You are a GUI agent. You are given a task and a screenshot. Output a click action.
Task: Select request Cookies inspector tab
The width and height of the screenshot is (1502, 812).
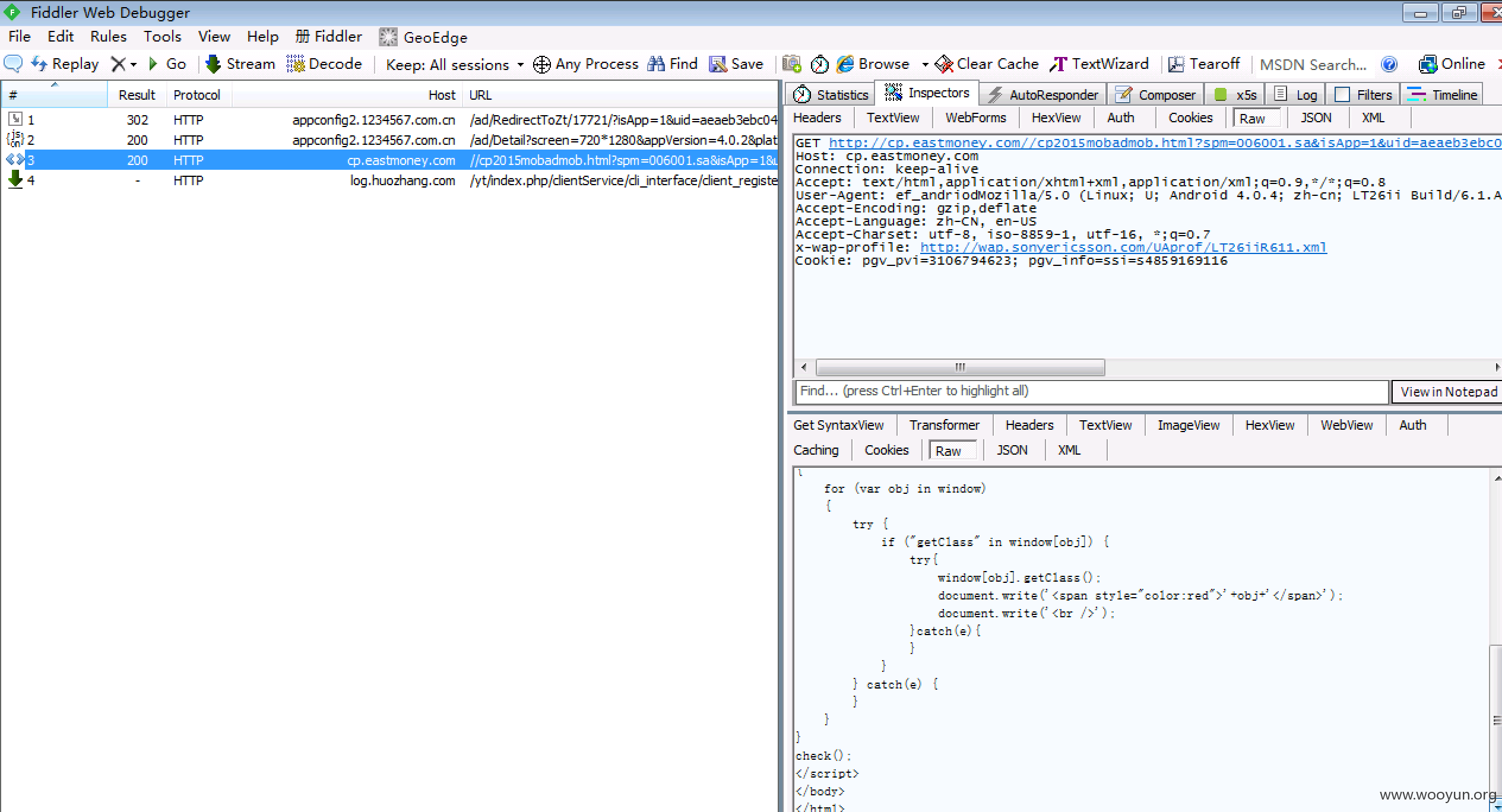point(1190,118)
